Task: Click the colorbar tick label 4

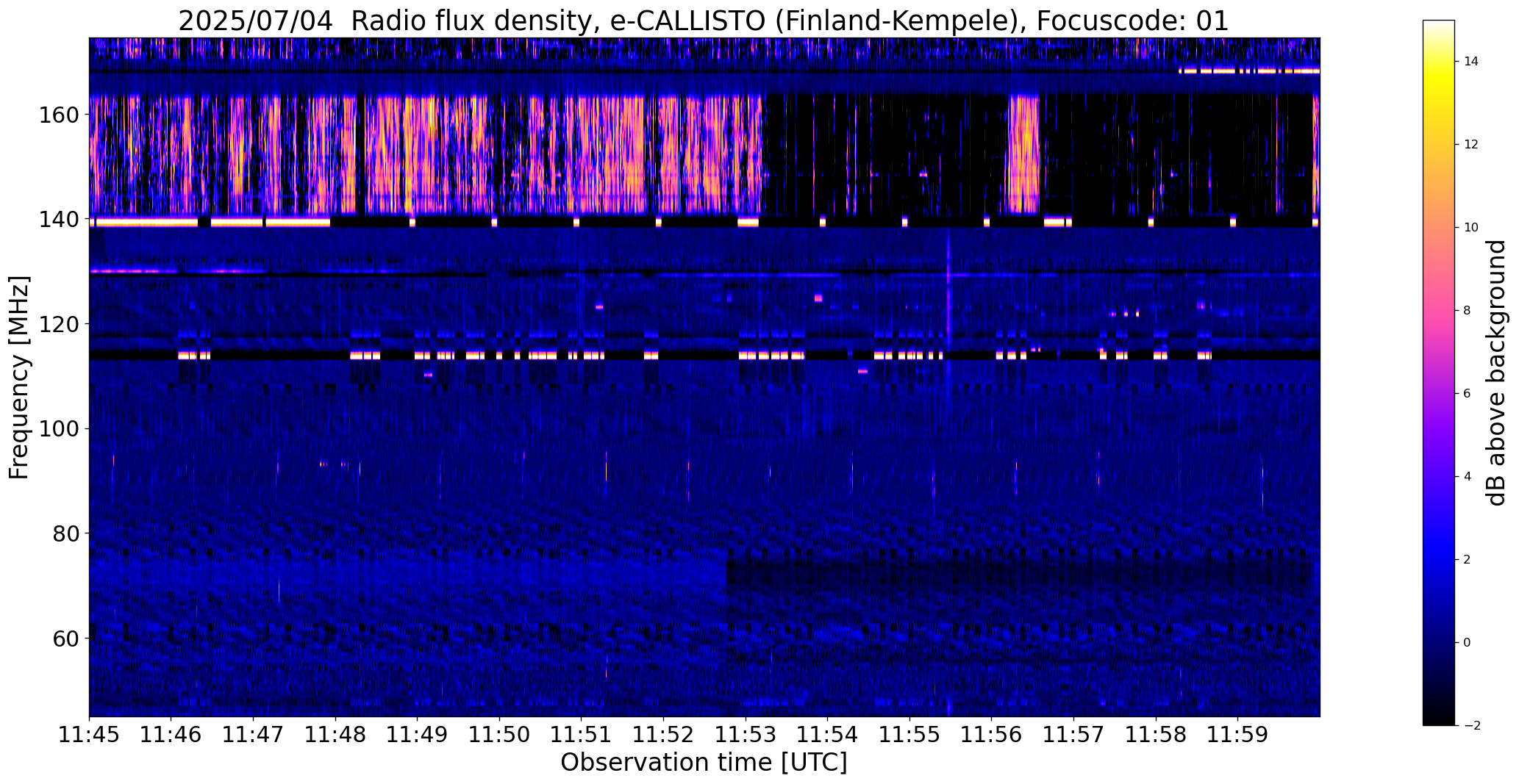Action: pyautogui.click(x=1467, y=476)
